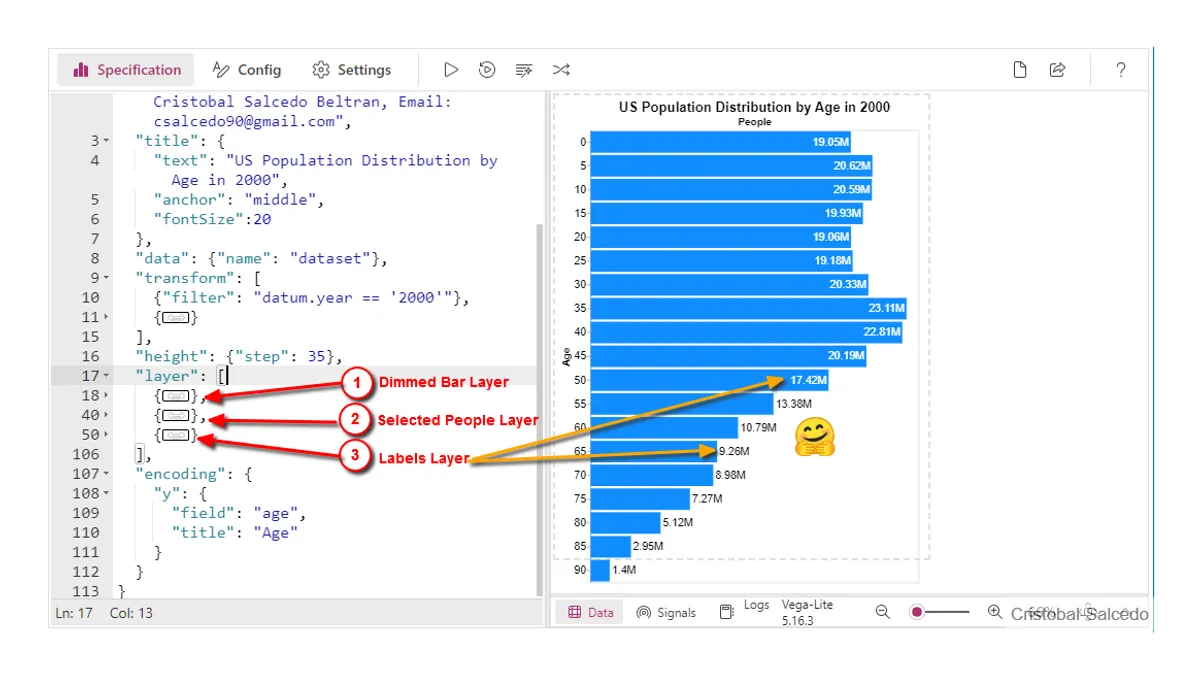
Task: Format the spec using the format code icon
Action: [524, 69]
